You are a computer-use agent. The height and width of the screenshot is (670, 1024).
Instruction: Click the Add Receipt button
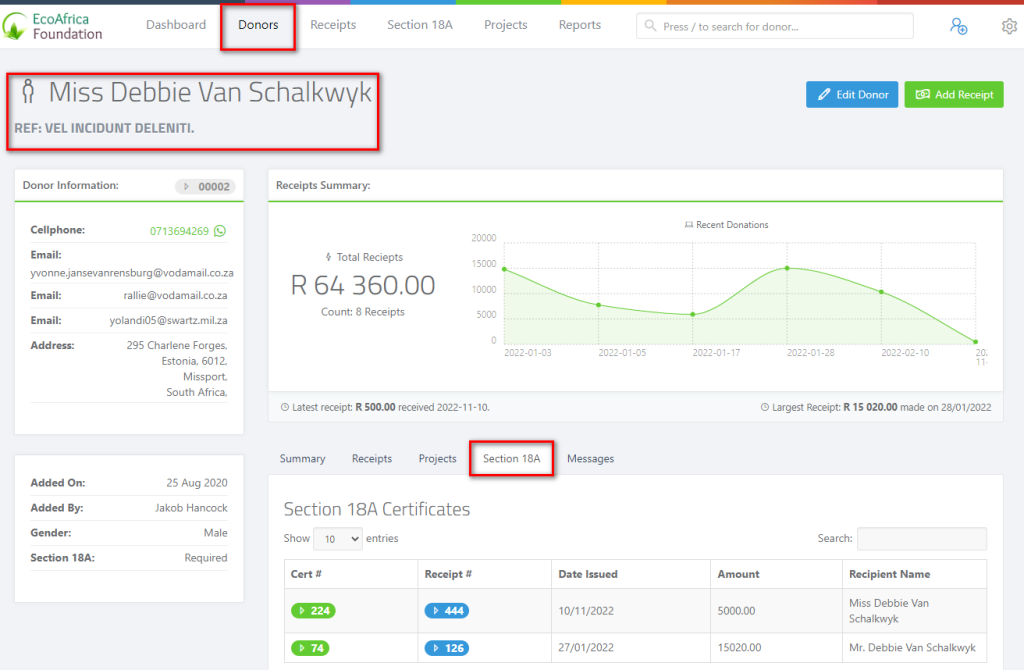[953, 95]
